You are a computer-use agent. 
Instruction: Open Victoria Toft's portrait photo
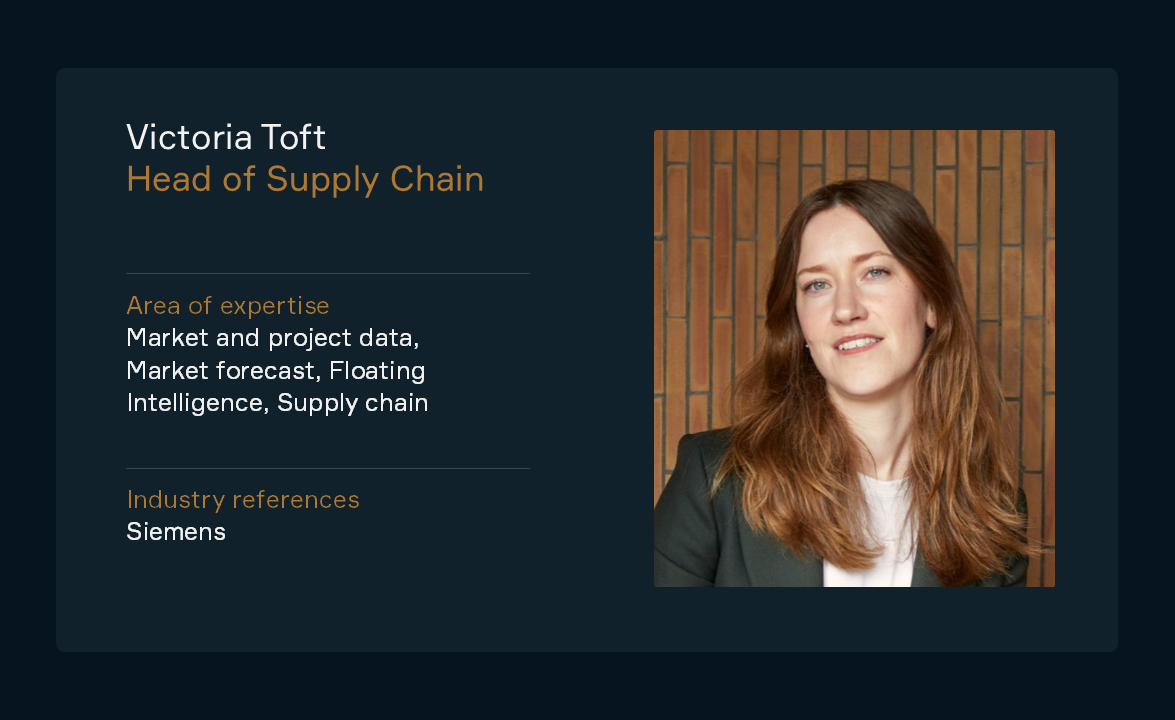(x=854, y=358)
